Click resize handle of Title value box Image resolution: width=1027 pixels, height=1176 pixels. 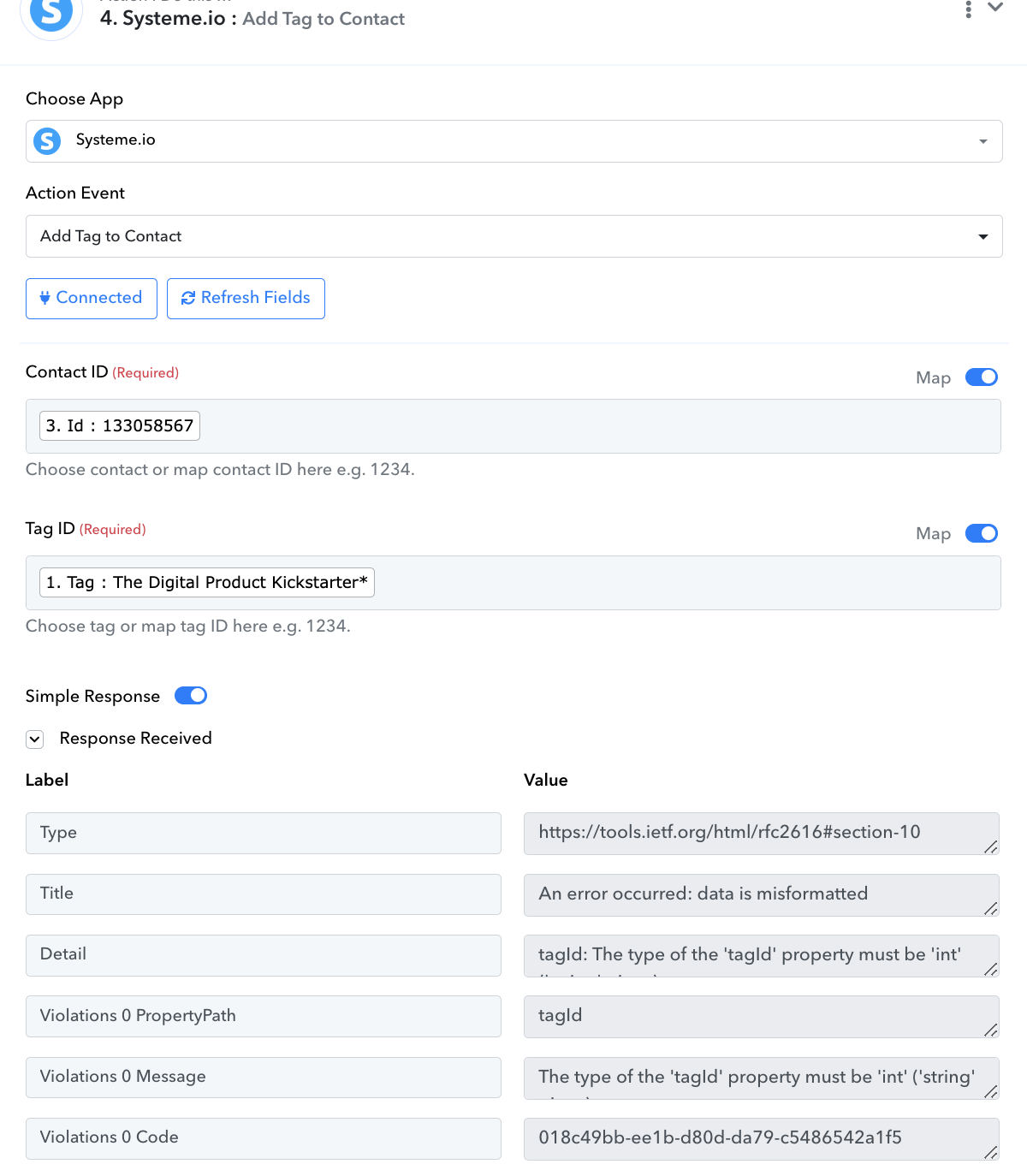click(x=990, y=908)
